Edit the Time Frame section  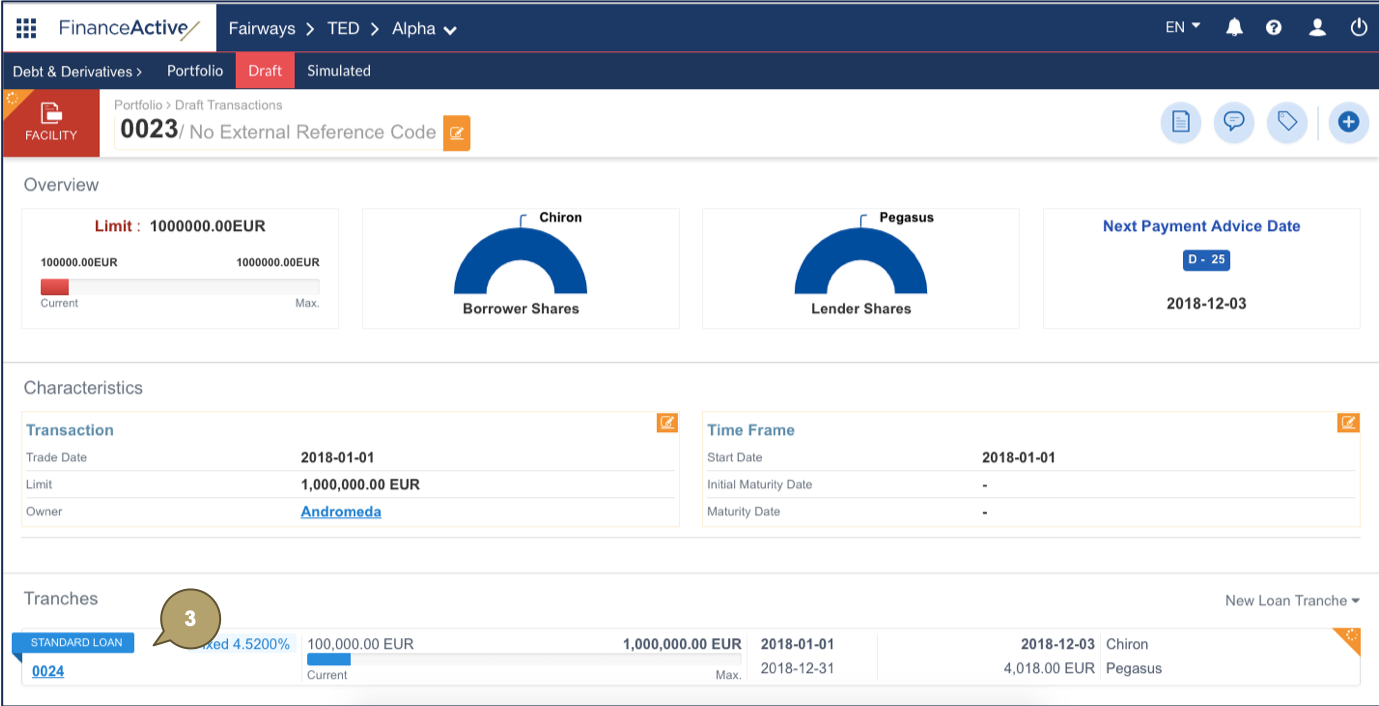(x=1348, y=423)
